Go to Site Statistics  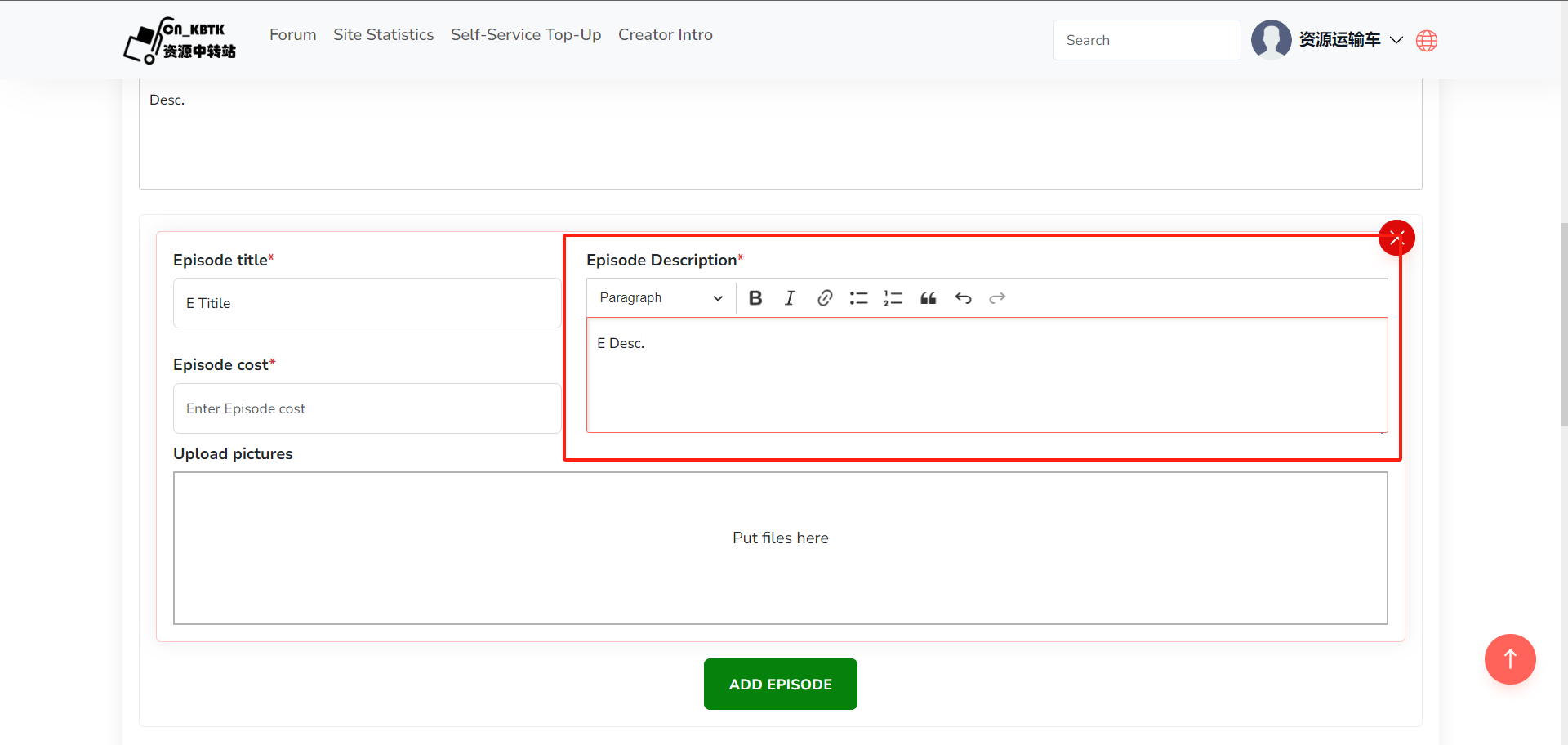point(383,35)
